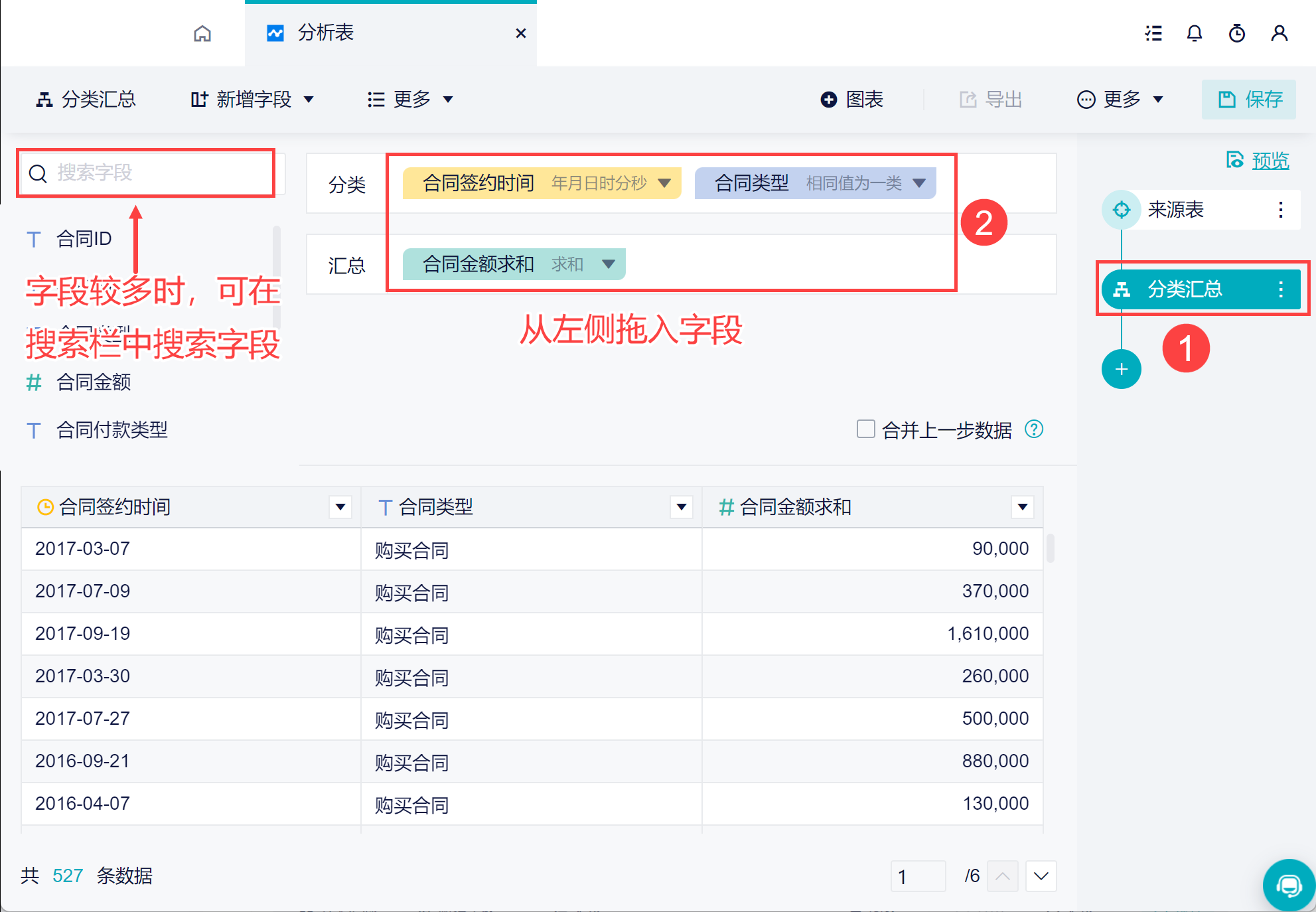The width and height of the screenshot is (1316, 912).
Task: Expand the 合同类型 grouping dropdown
Action: [919, 183]
